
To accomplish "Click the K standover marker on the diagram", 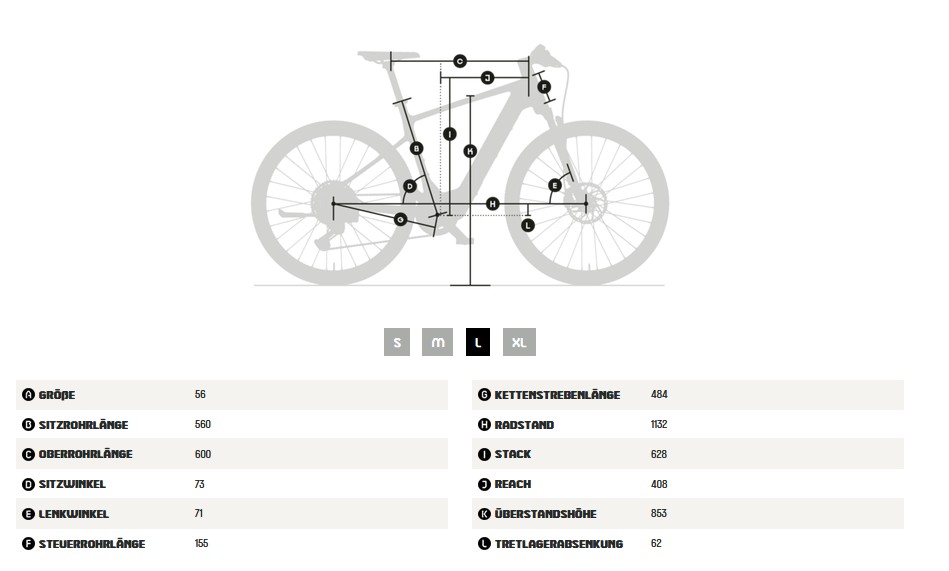I will [x=470, y=151].
